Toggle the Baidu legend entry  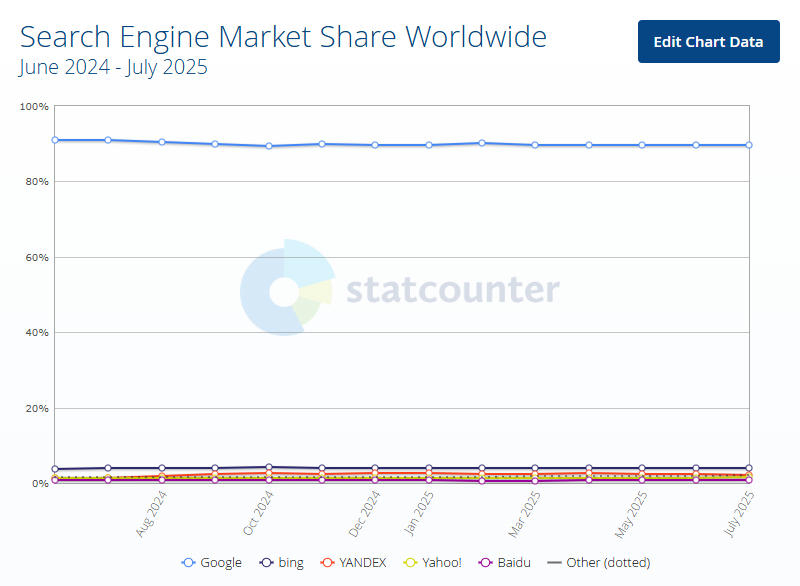coord(506,562)
